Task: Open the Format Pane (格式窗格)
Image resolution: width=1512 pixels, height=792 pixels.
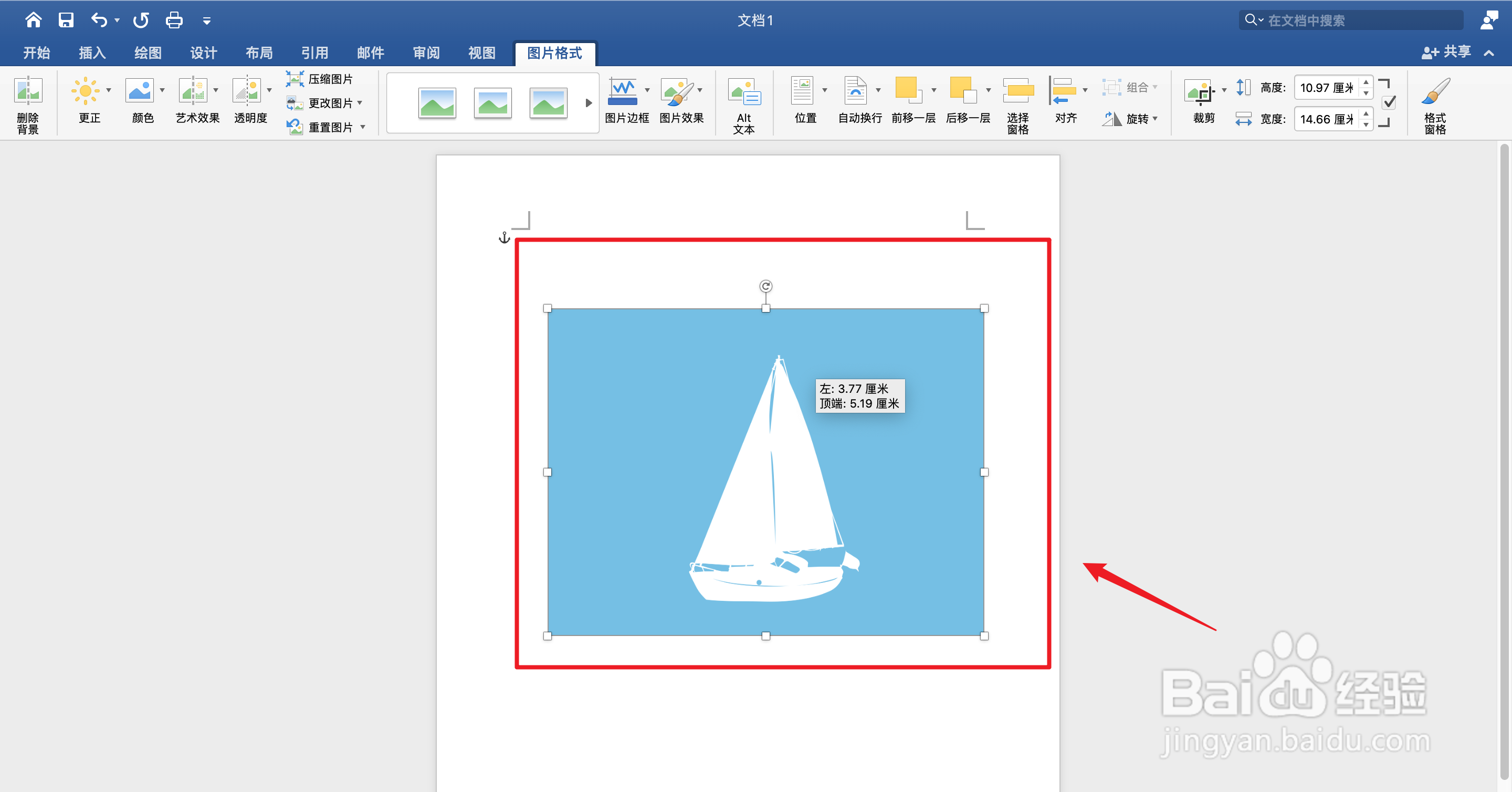Action: tap(1435, 92)
